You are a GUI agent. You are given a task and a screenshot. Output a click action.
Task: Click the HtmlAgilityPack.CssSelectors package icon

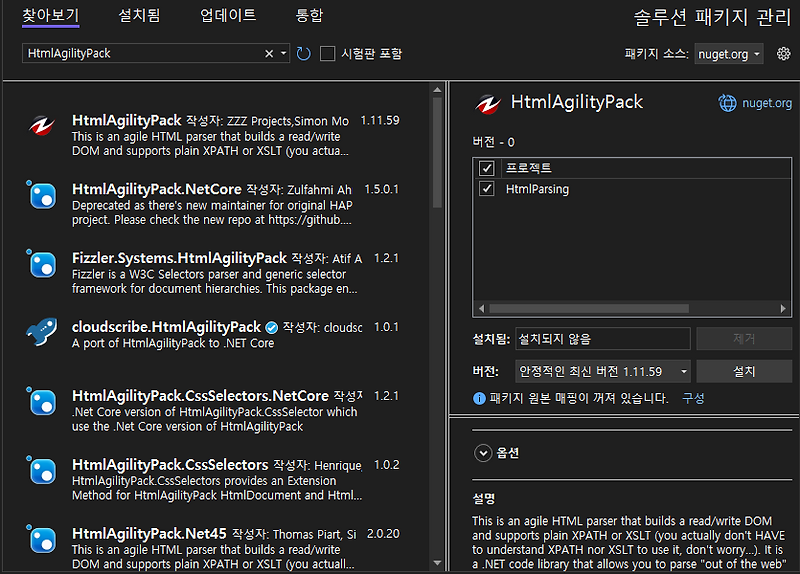click(x=41, y=470)
